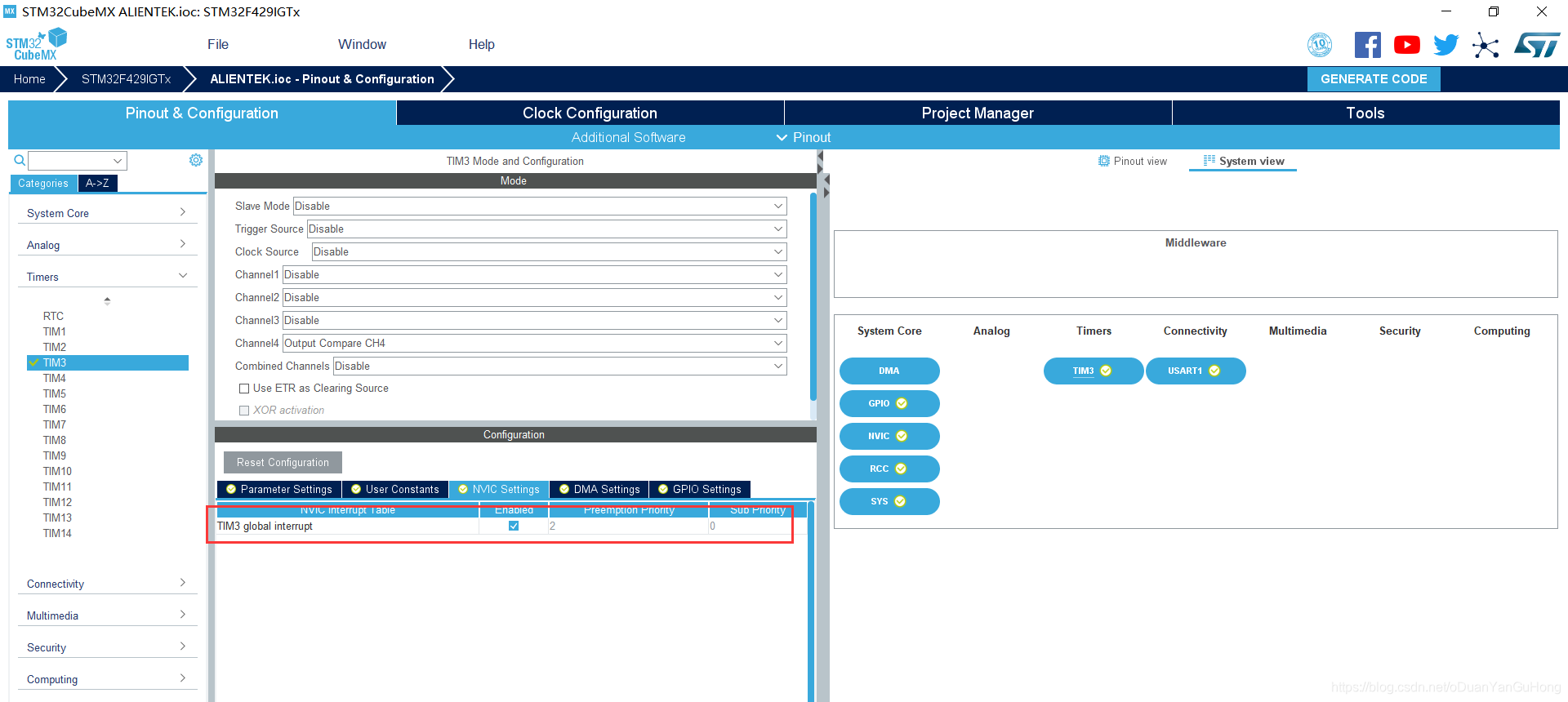Viewport: 1568px width, 702px height.
Task: Click the ST community network icon
Action: tap(1486, 45)
